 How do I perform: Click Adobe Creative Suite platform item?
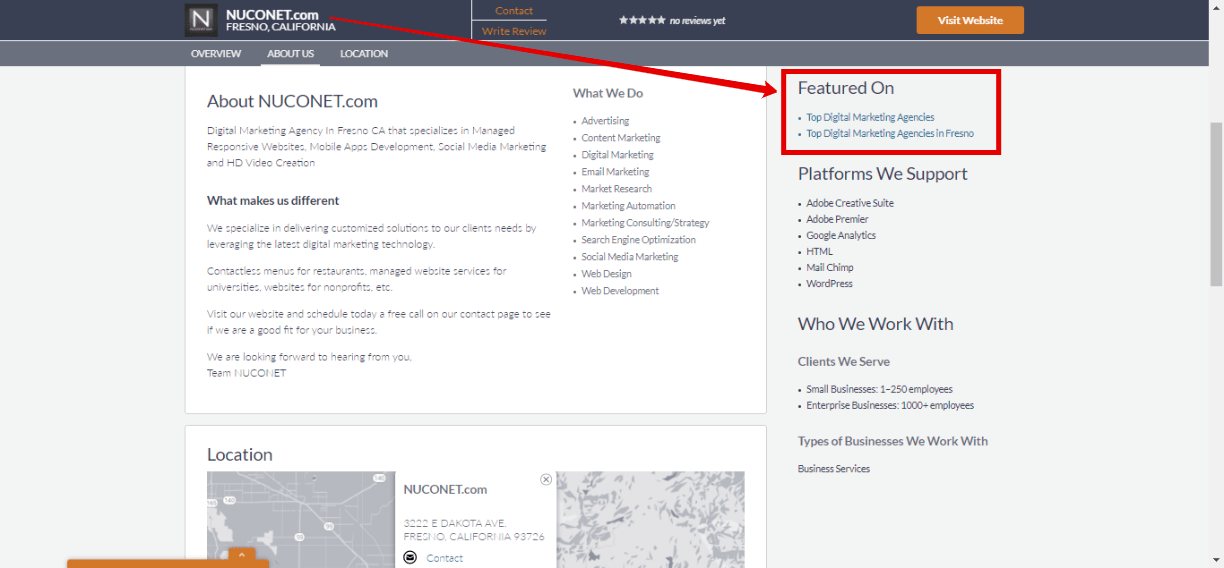850,203
